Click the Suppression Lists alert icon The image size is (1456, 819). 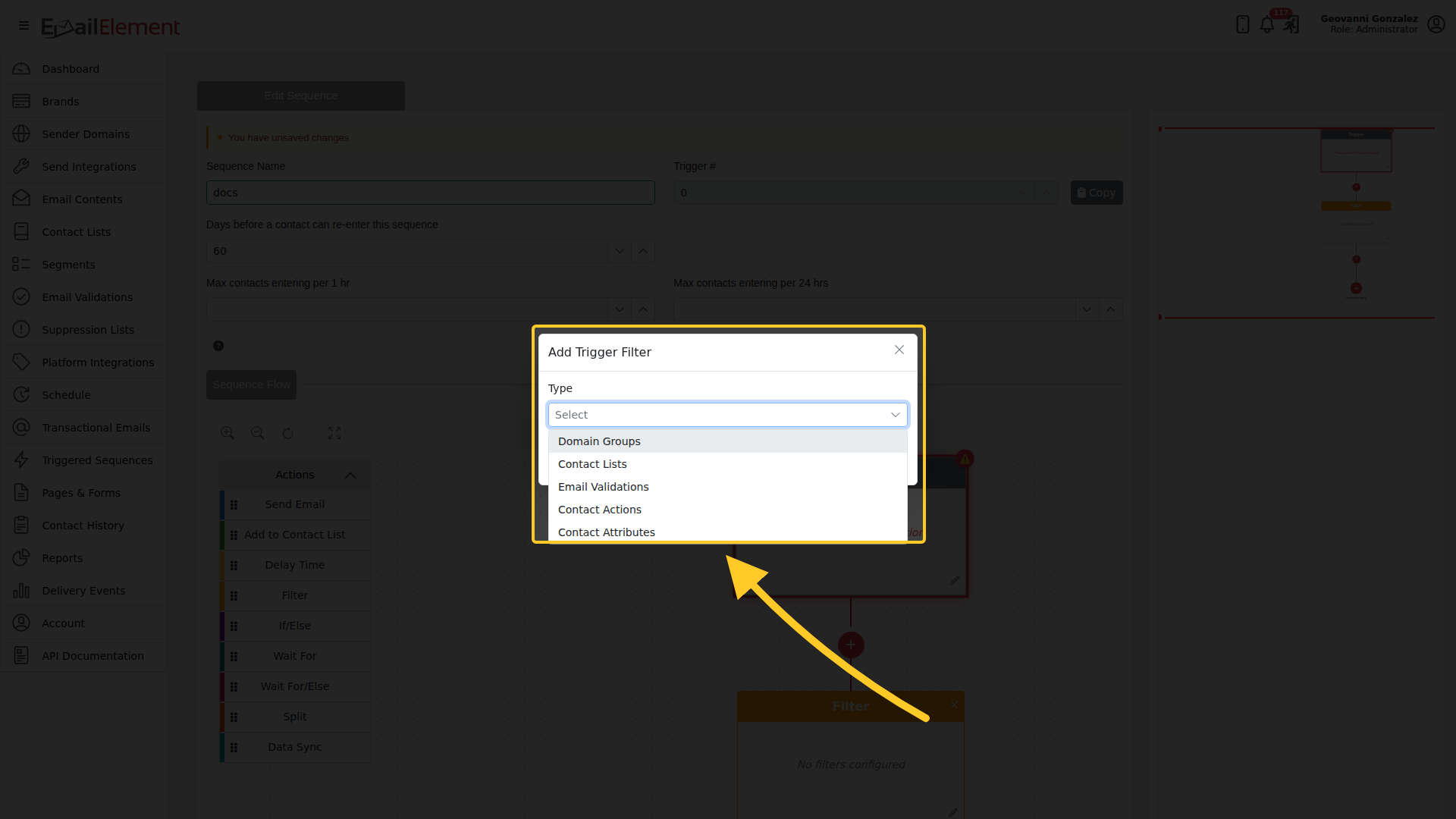tap(21, 330)
